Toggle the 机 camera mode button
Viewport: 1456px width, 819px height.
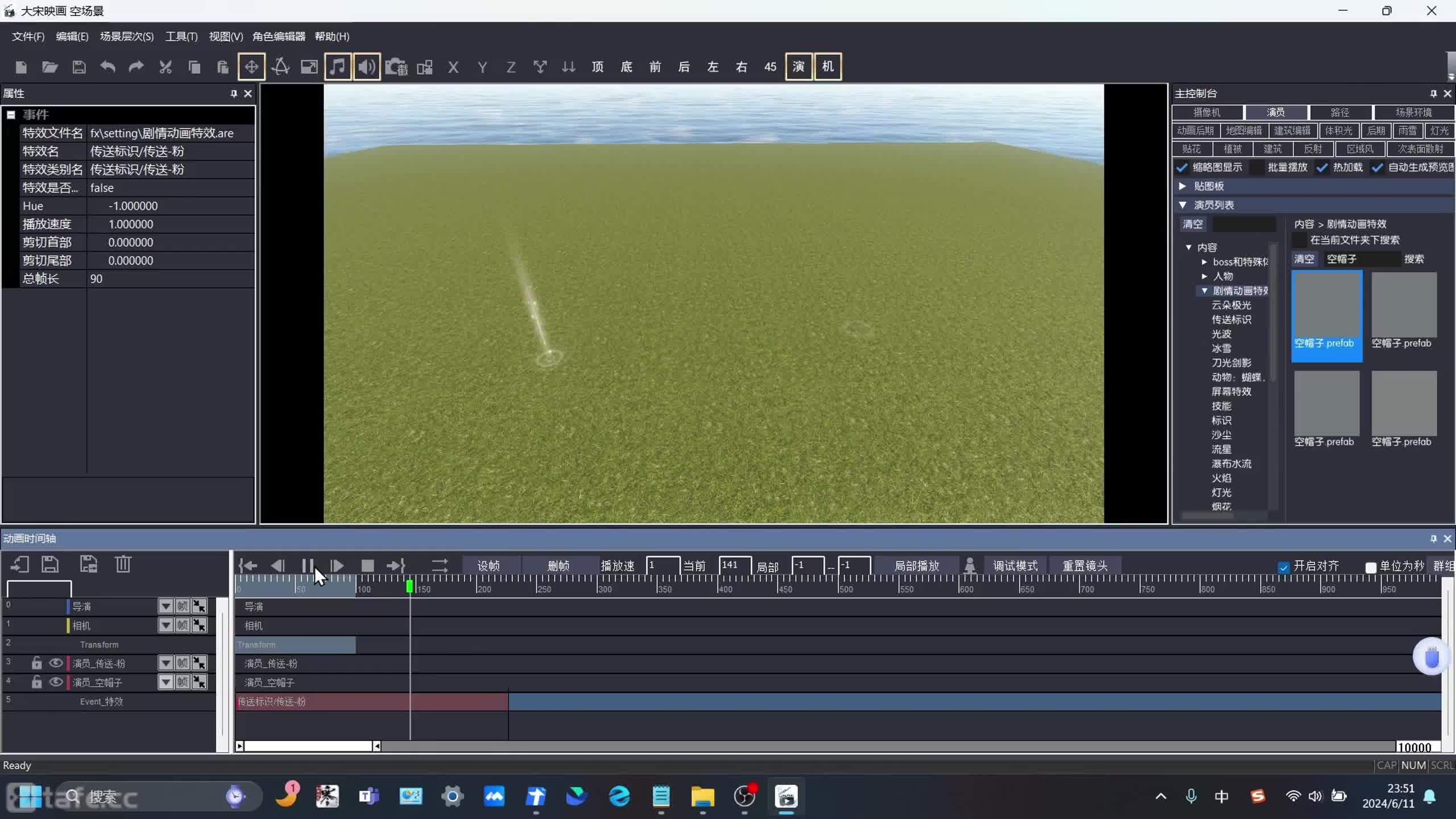point(828,67)
